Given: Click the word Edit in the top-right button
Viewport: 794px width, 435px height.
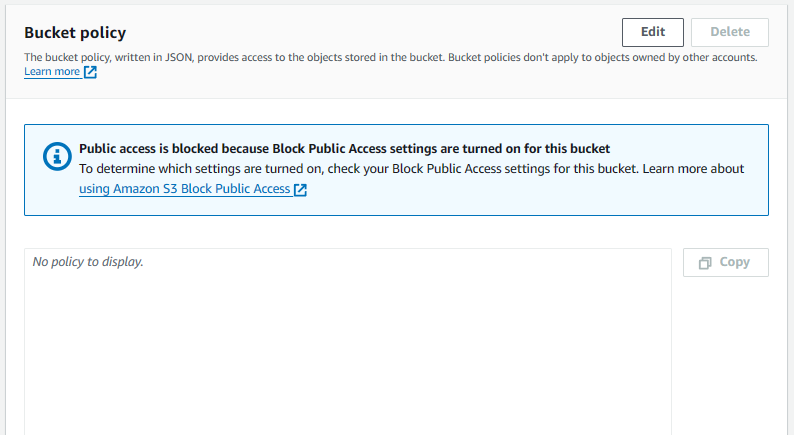Looking at the screenshot, I should click(x=653, y=32).
